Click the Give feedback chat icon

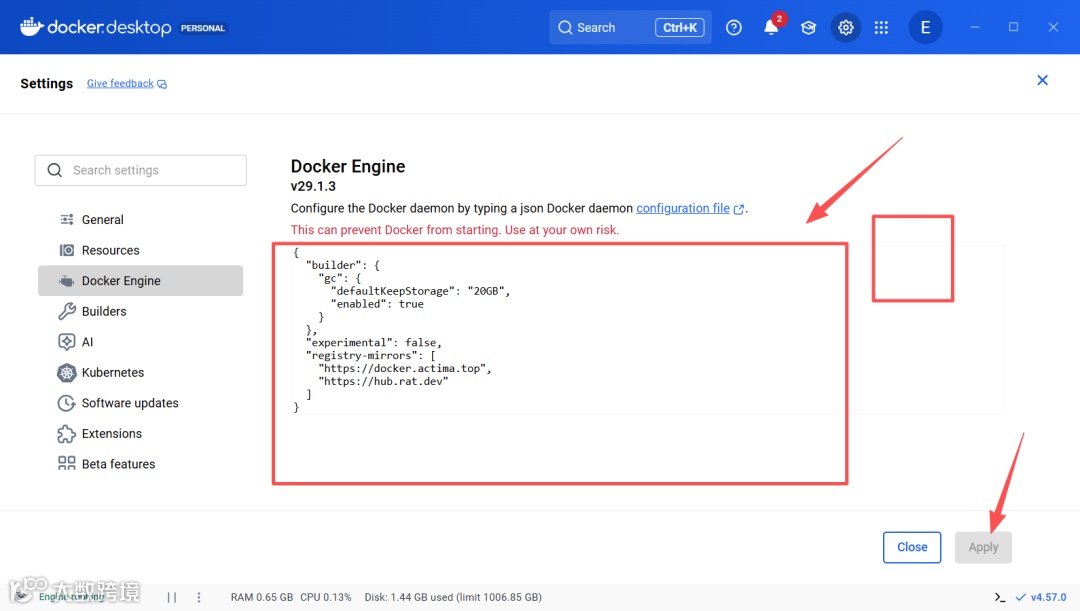[x=162, y=84]
